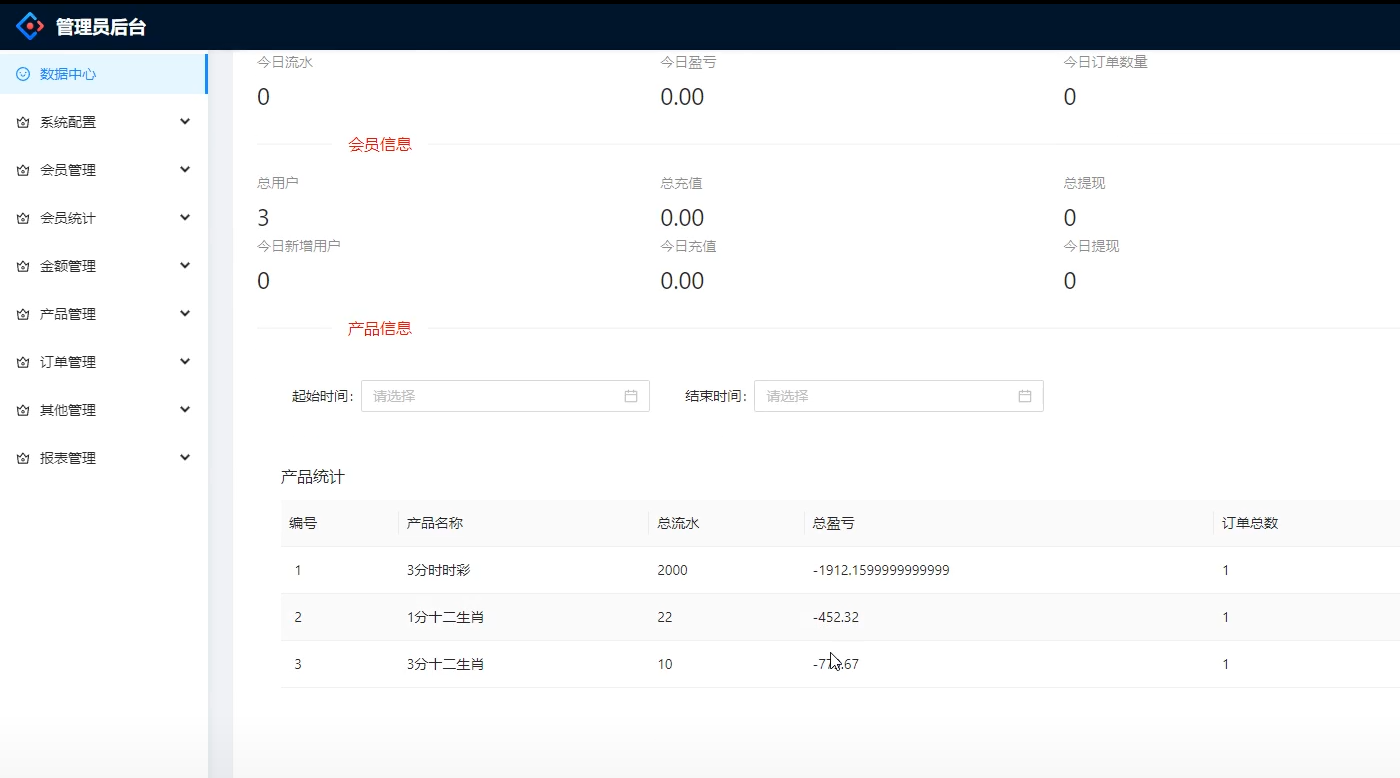This screenshot has height=778, width=1400.
Task: Click the 其他管理 sidebar icon
Action: [x=22, y=409]
